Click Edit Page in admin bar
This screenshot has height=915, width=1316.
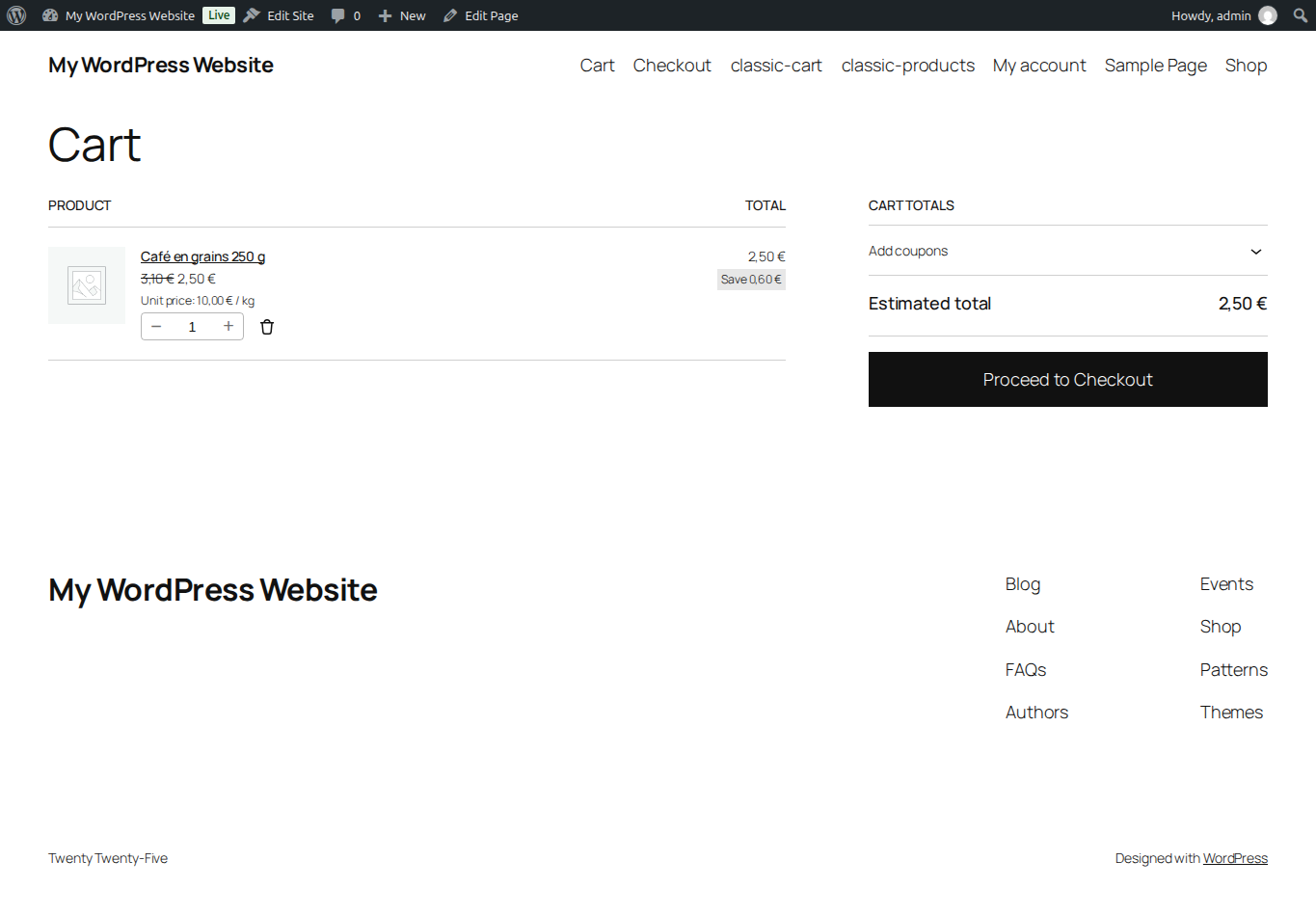[481, 15]
